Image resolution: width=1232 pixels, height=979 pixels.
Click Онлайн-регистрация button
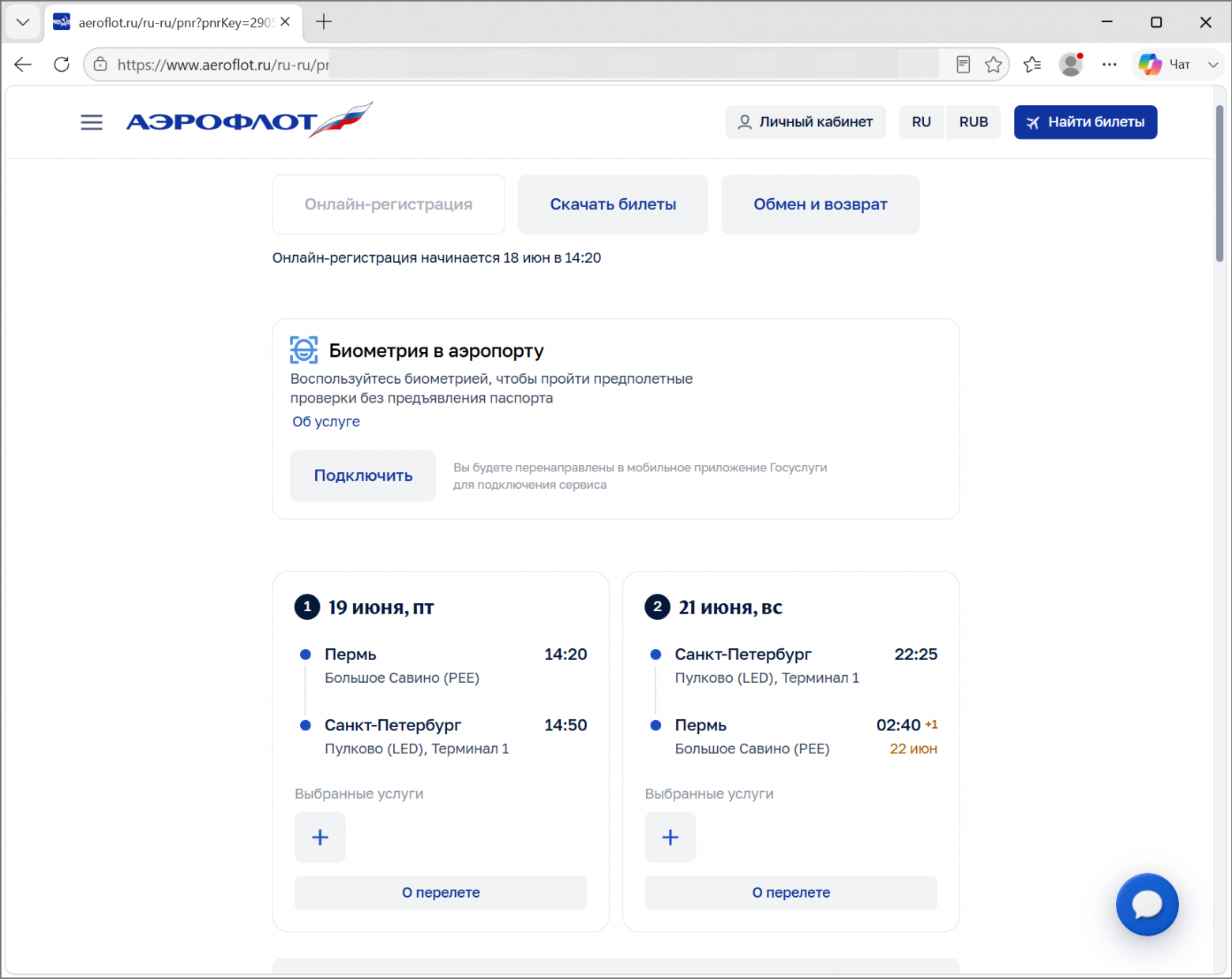[x=389, y=204]
